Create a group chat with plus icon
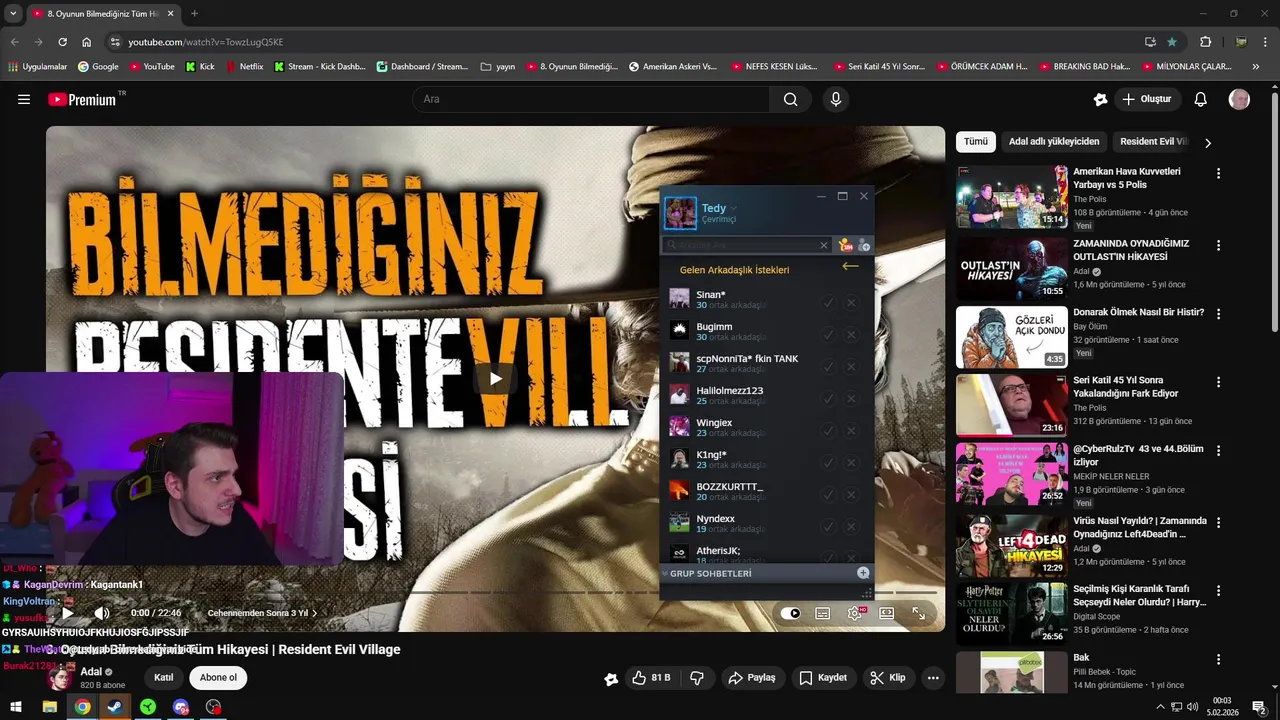The image size is (1280, 720). (x=863, y=573)
